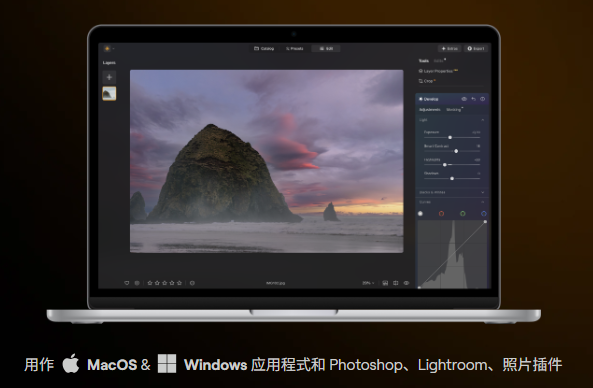Switch to the Presets tab
The height and width of the screenshot is (388, 593).
295,48
